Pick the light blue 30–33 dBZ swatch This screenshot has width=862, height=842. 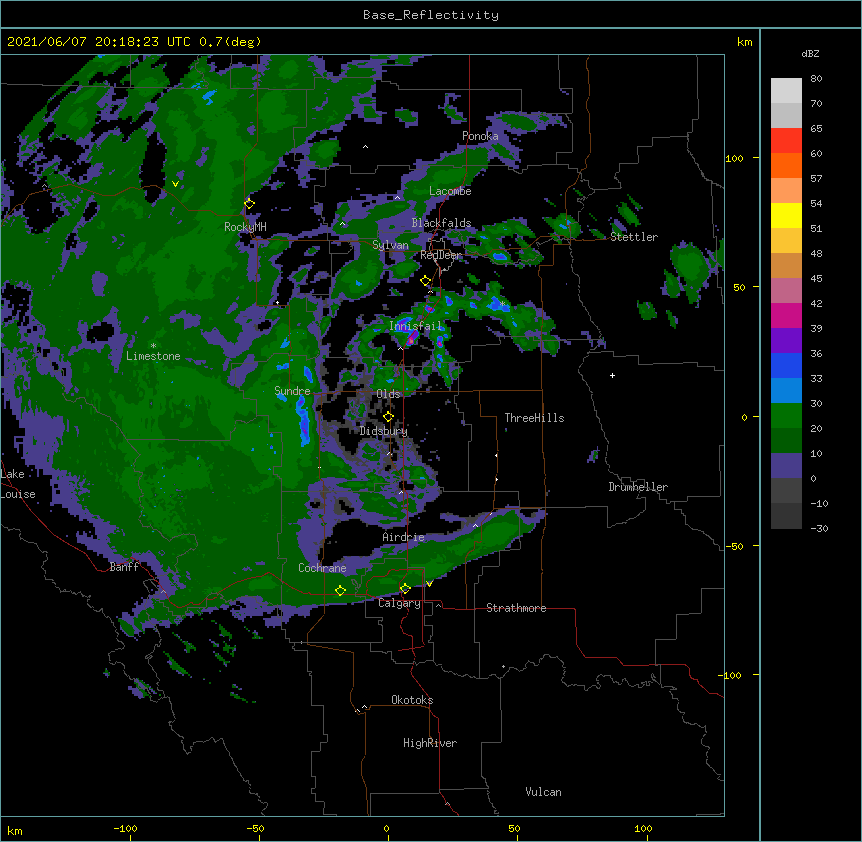(786, 391)
